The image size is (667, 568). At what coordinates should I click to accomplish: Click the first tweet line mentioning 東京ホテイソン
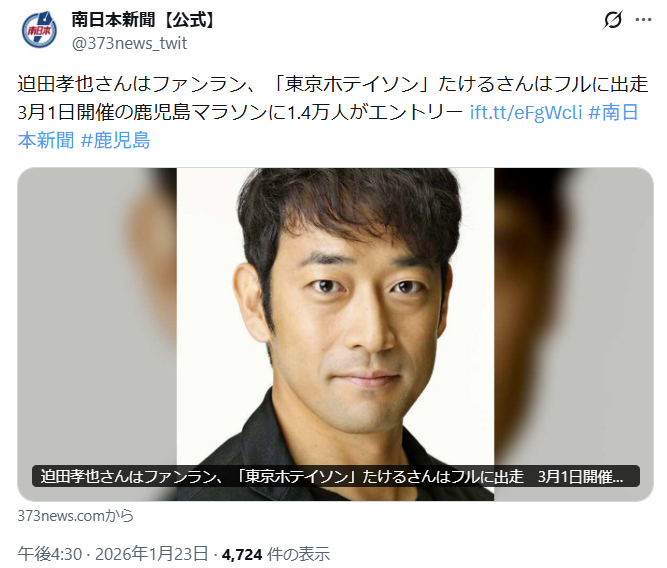(x=333, y=84)
